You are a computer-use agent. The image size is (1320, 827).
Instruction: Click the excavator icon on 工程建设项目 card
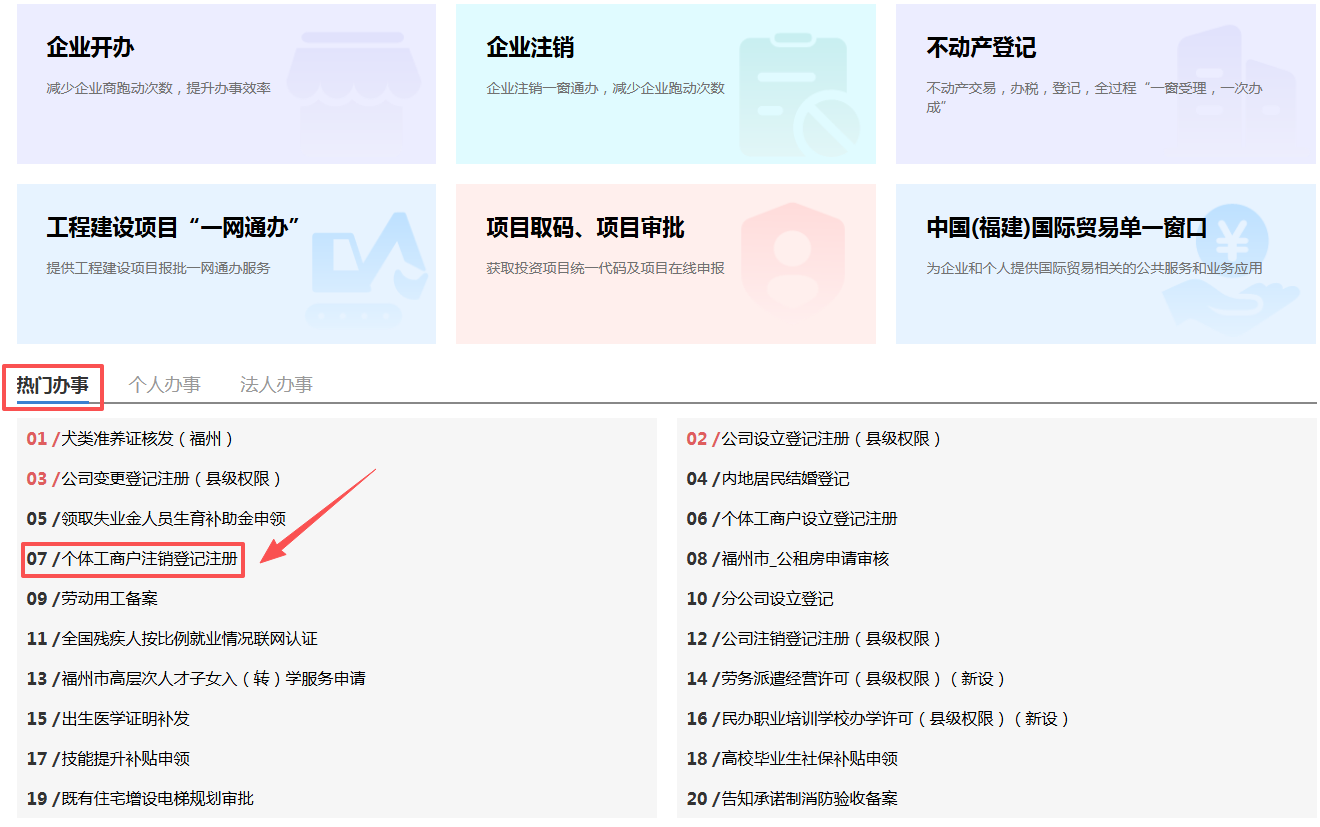(369, 266)
